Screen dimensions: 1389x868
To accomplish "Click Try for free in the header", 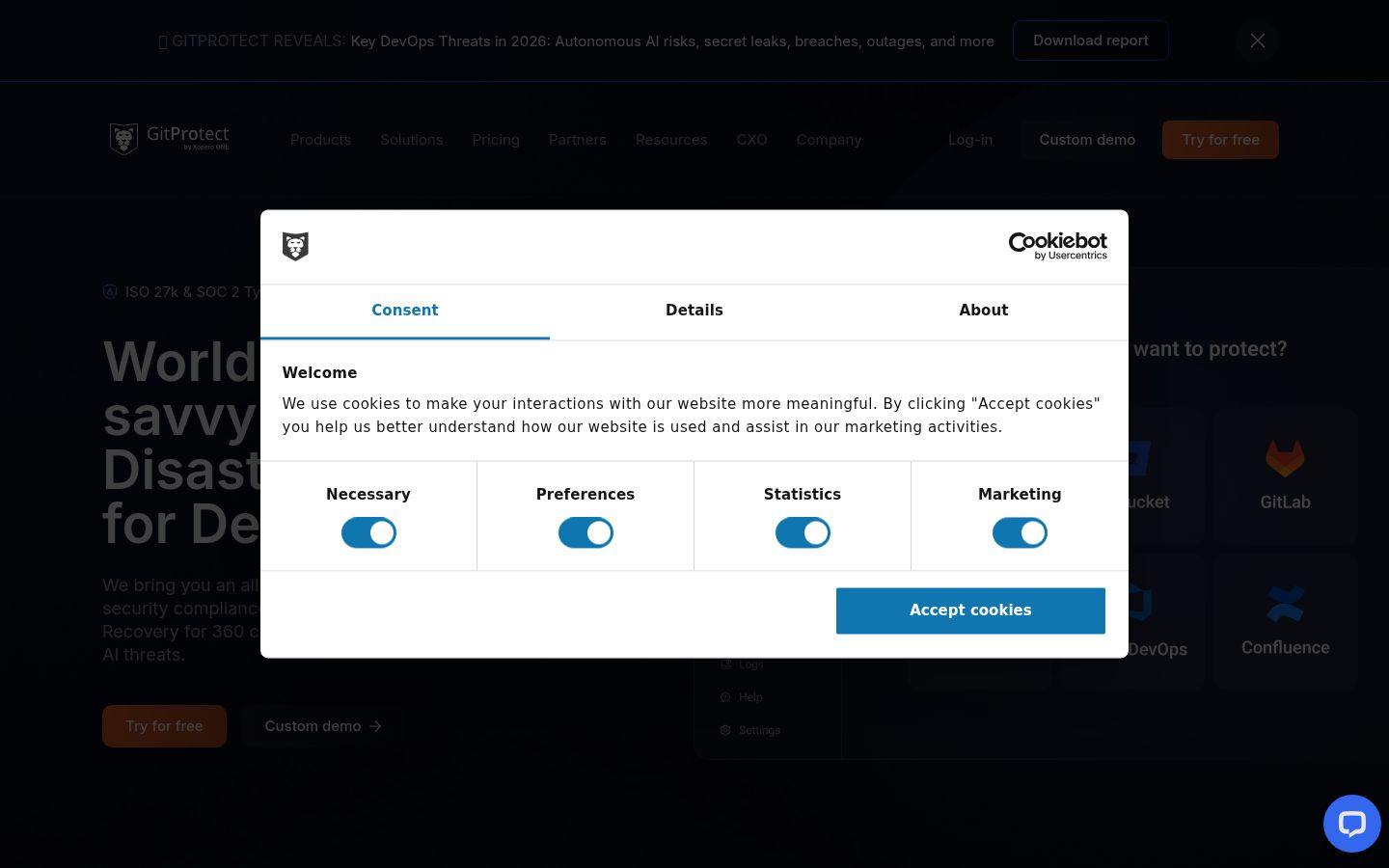I will click(x=1220, y=140).
